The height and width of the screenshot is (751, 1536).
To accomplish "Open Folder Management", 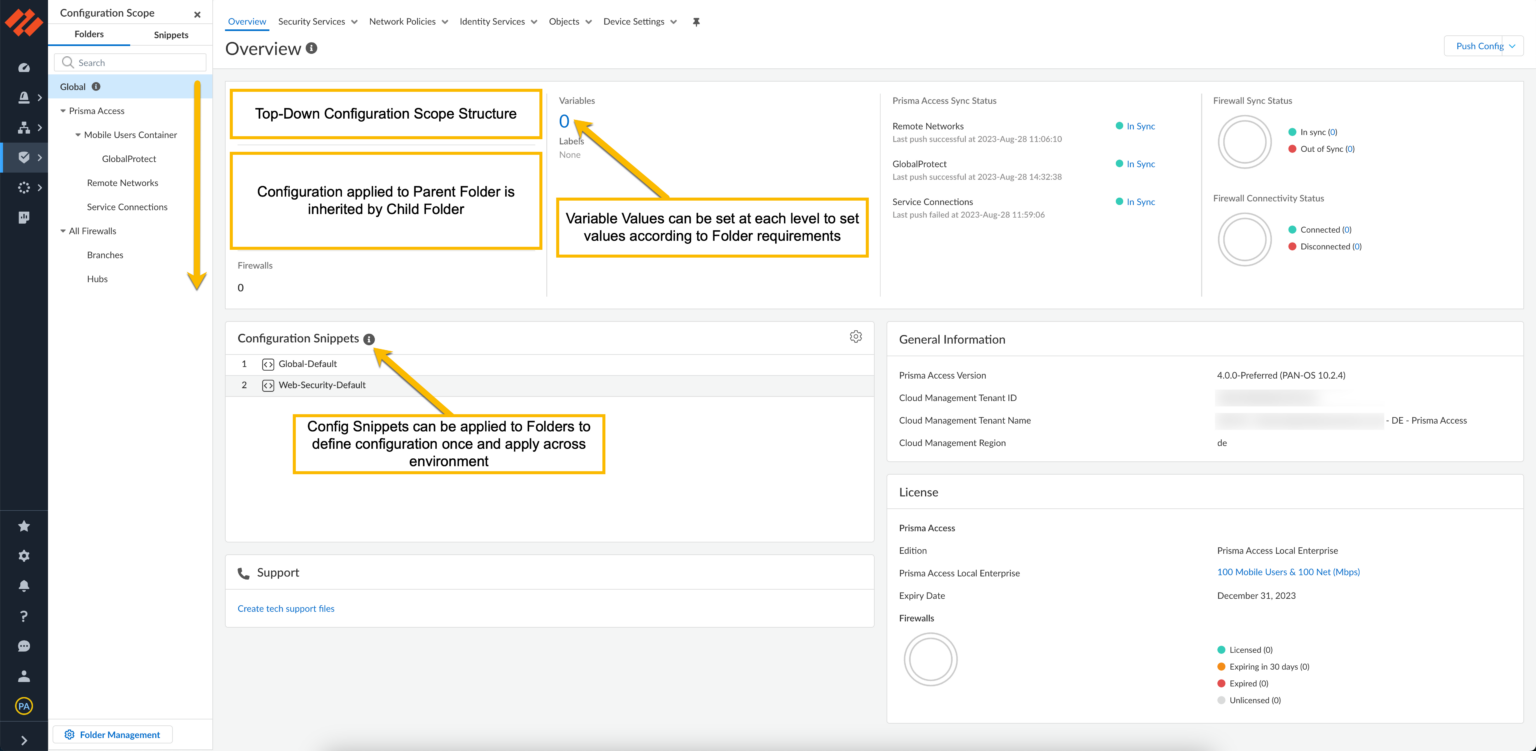I will click(x=112, y=734).
